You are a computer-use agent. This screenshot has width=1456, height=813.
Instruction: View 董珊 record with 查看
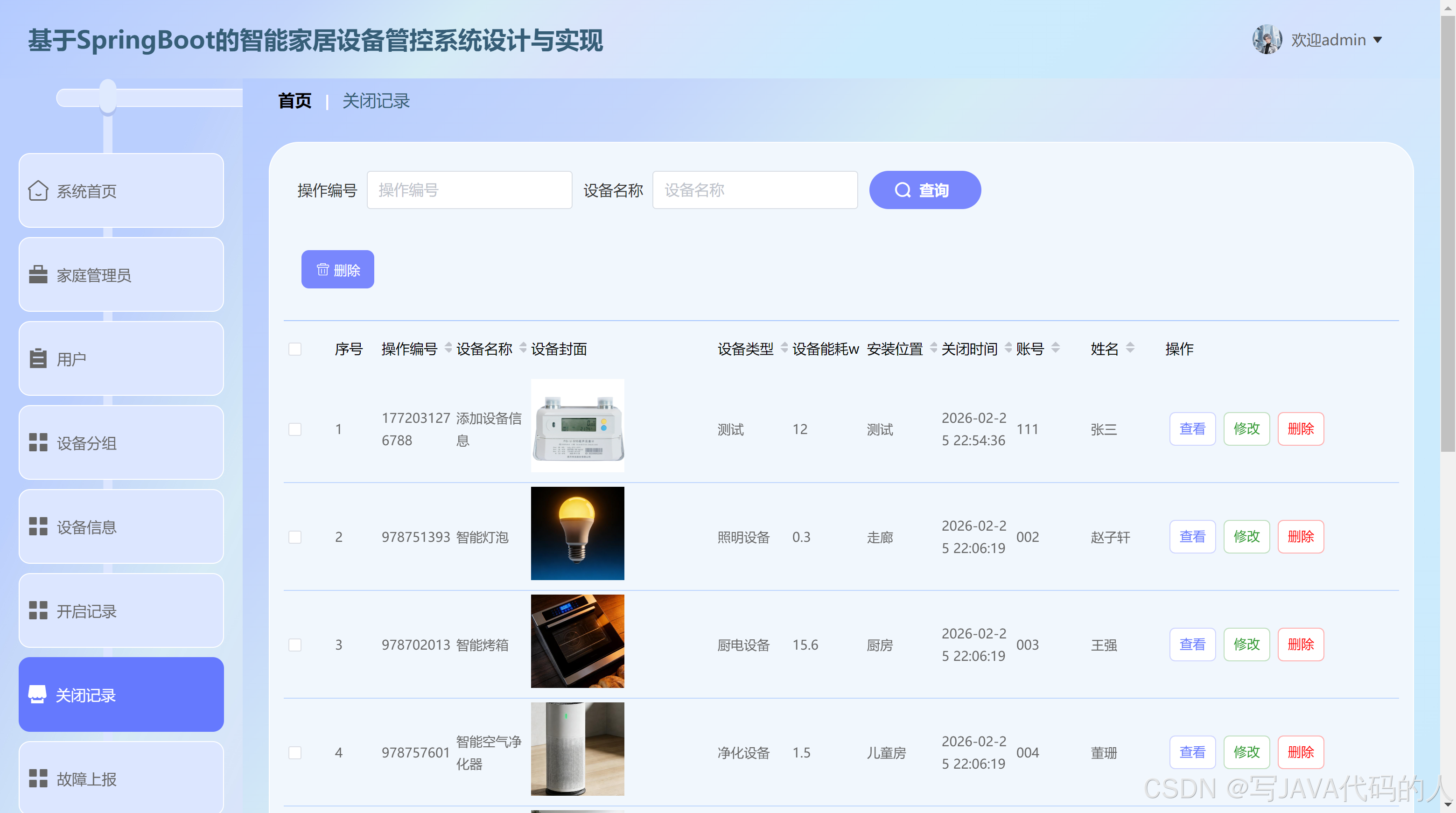click(x=1192, y=752)
